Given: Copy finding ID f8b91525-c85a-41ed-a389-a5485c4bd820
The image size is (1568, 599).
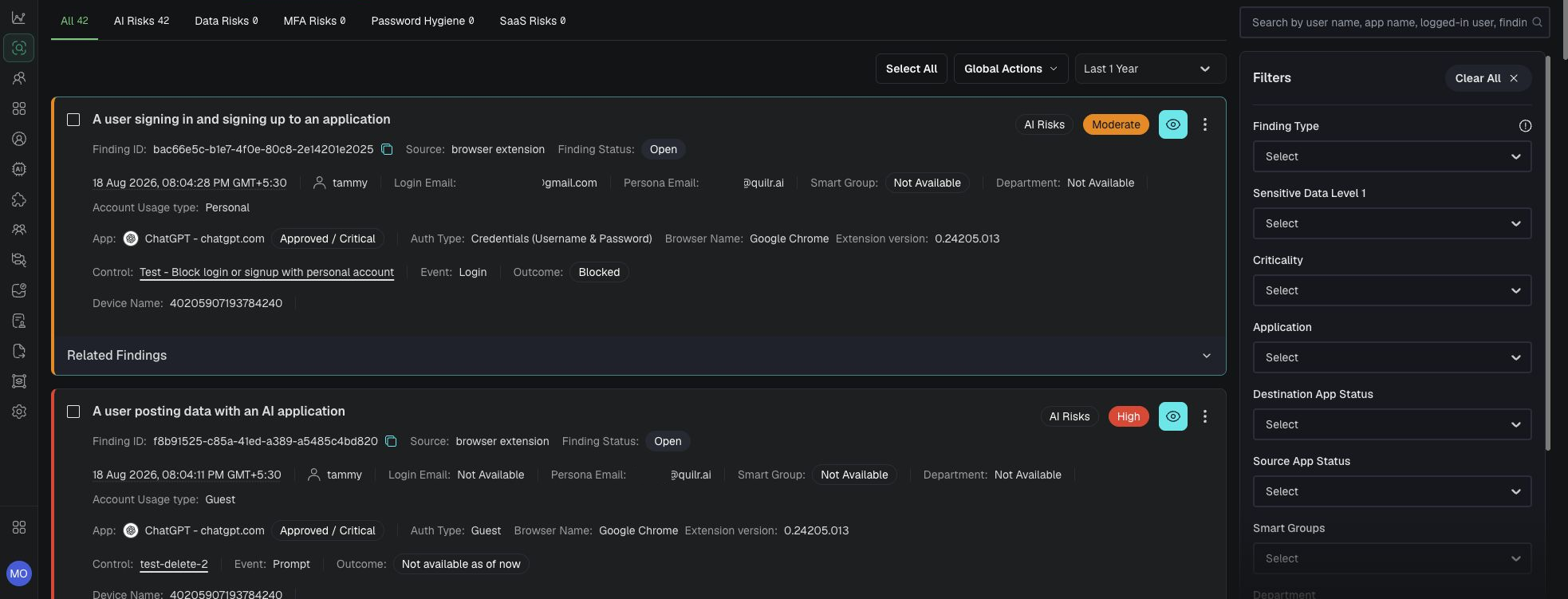Looking at the screenshot, I should (392, 441).
